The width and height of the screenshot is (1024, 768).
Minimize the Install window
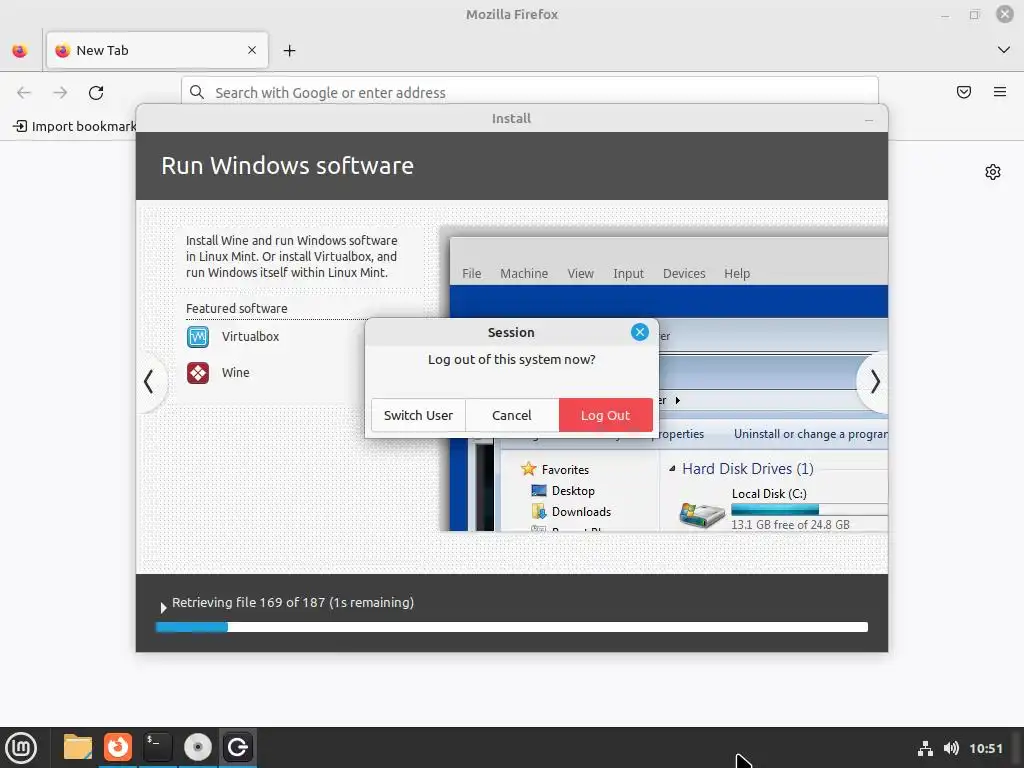click(x=869, y=120)
